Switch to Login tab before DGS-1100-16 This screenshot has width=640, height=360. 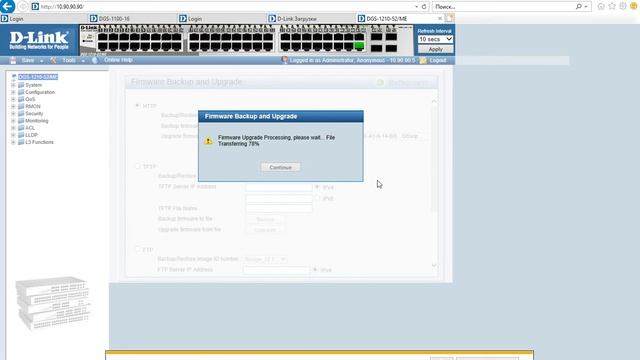pos(44,19)
